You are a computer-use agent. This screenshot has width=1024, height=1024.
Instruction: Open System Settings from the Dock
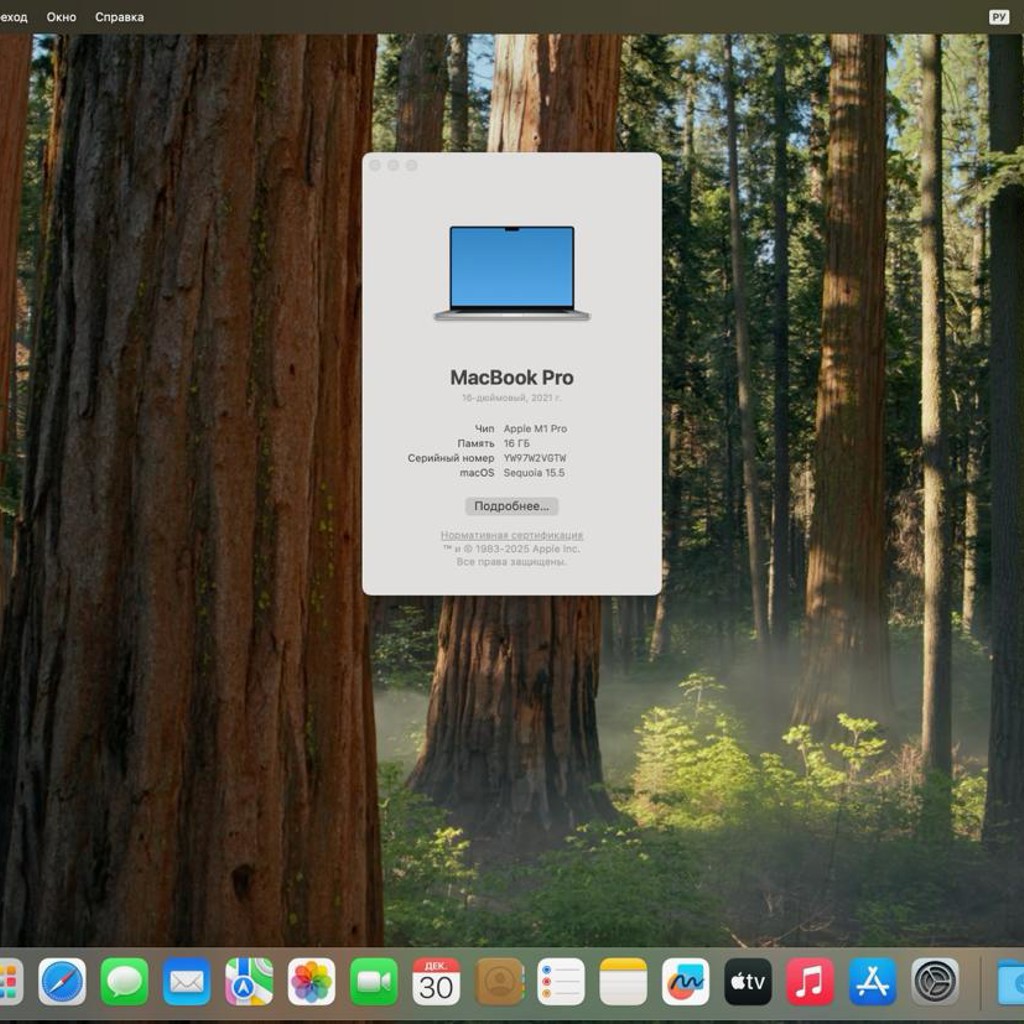tap(935, 982)
